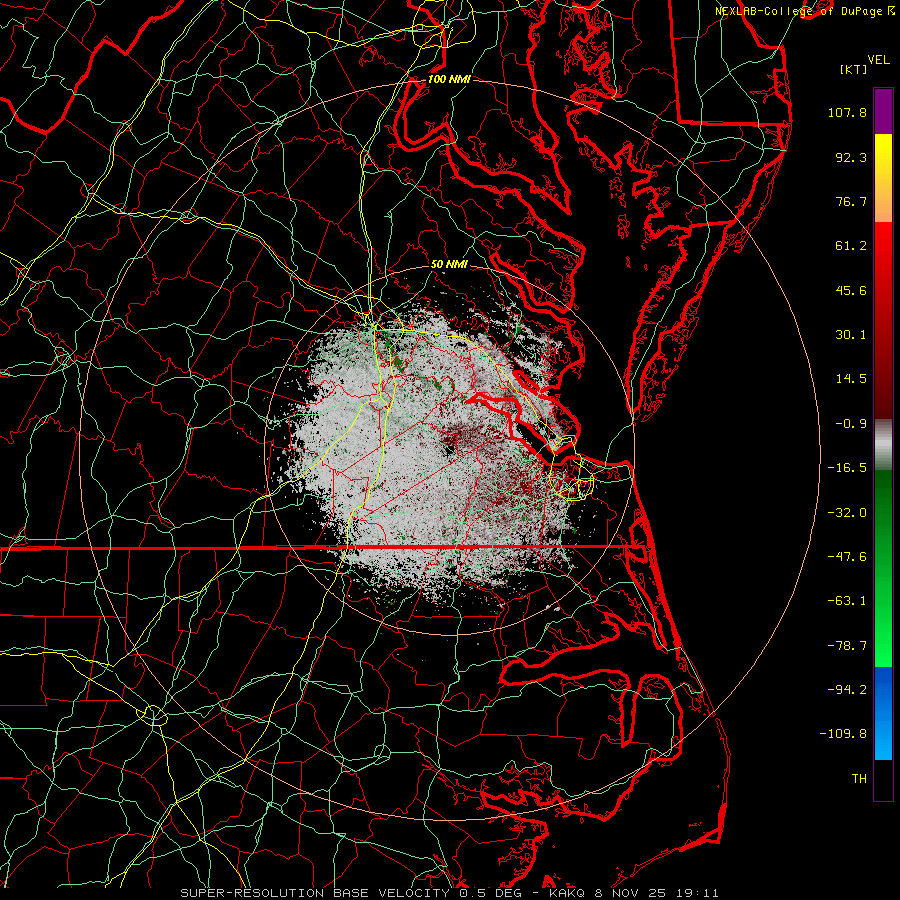The width and height of the screenshot is (900, 900).
Task: Click the -63.1 legend value
Action: pyautogui.click(x=847, y=601)
